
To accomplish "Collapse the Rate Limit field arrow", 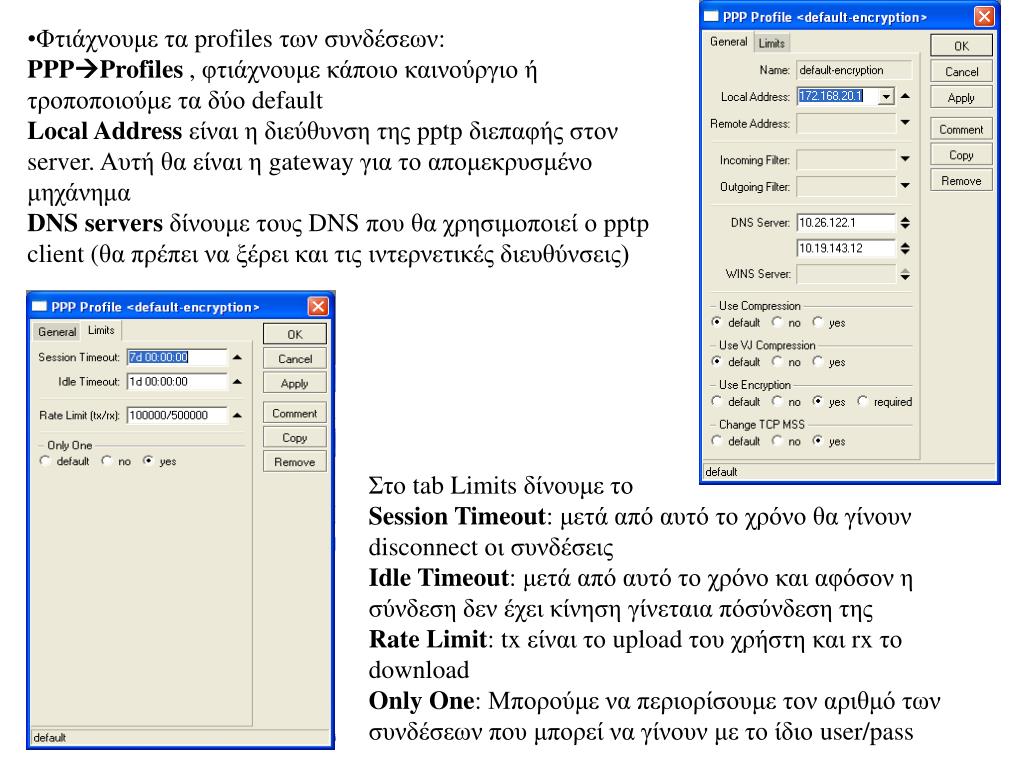I will (x=237, y=415).
